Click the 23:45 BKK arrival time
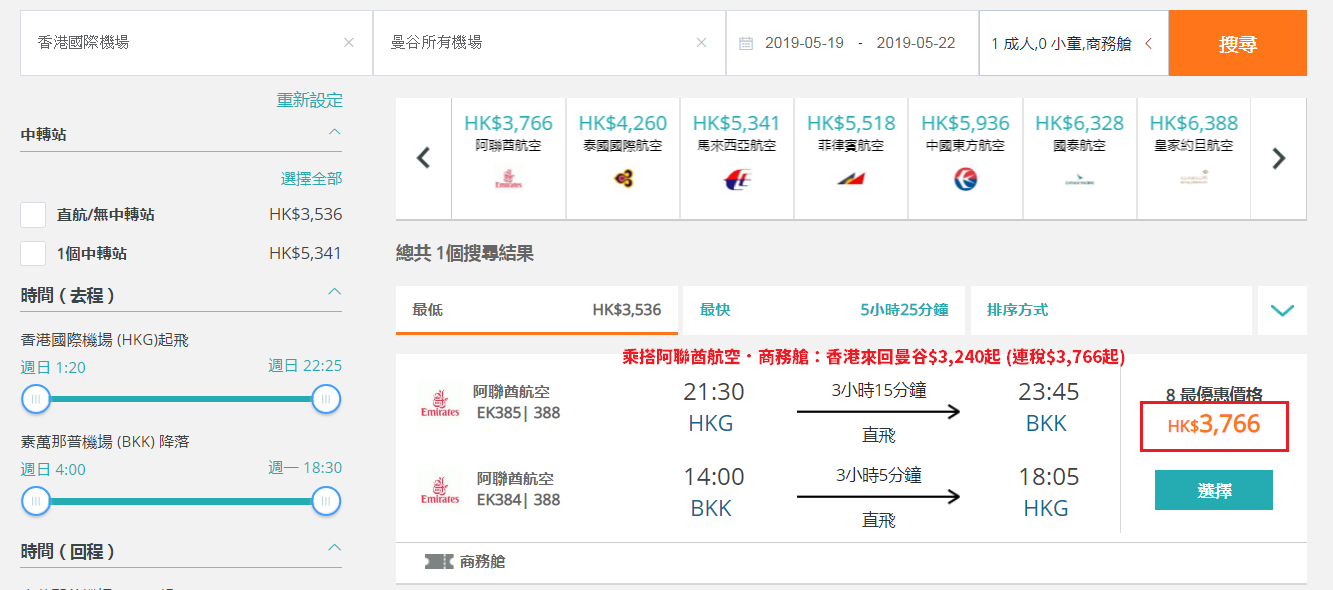Screen dimensions: 1333x590 pos(1049,391)
